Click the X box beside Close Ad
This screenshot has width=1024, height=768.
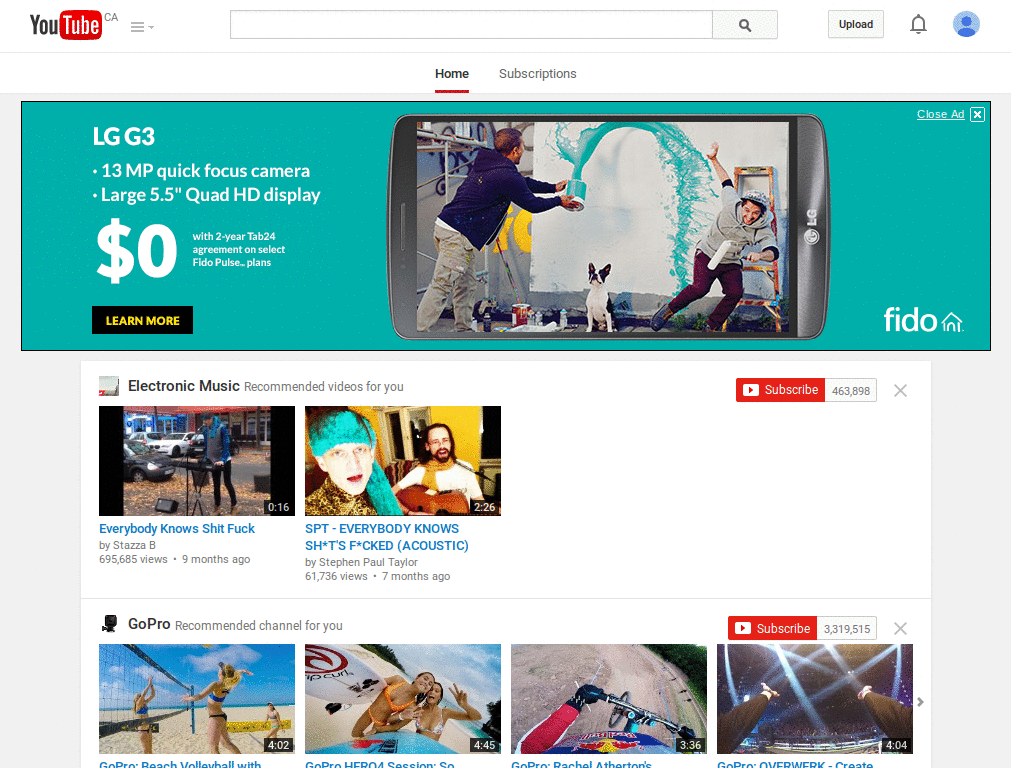point(977,114)
